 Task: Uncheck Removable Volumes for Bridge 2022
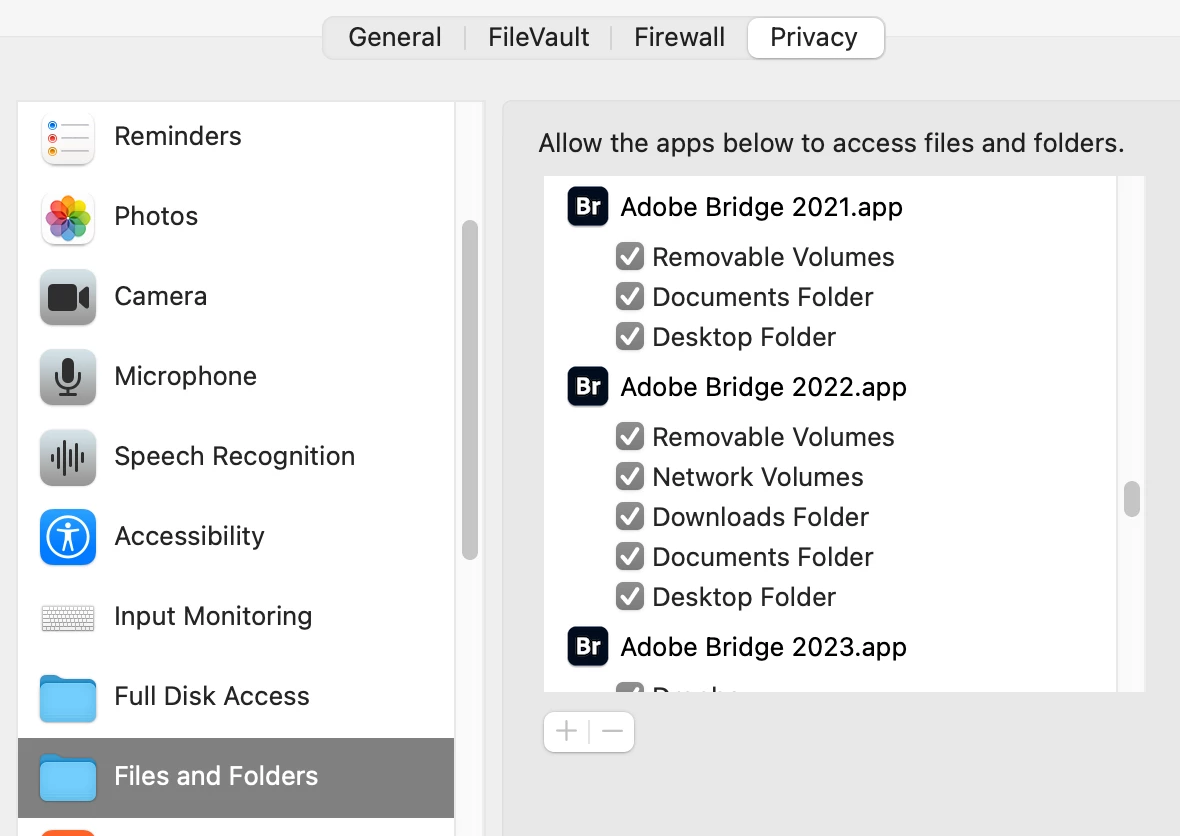(x=630, y=436)
